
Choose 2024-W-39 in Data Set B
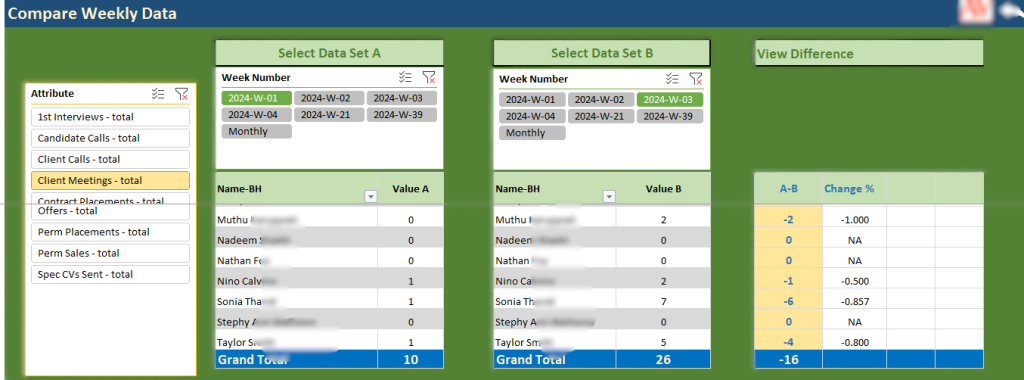coord(670,116)
